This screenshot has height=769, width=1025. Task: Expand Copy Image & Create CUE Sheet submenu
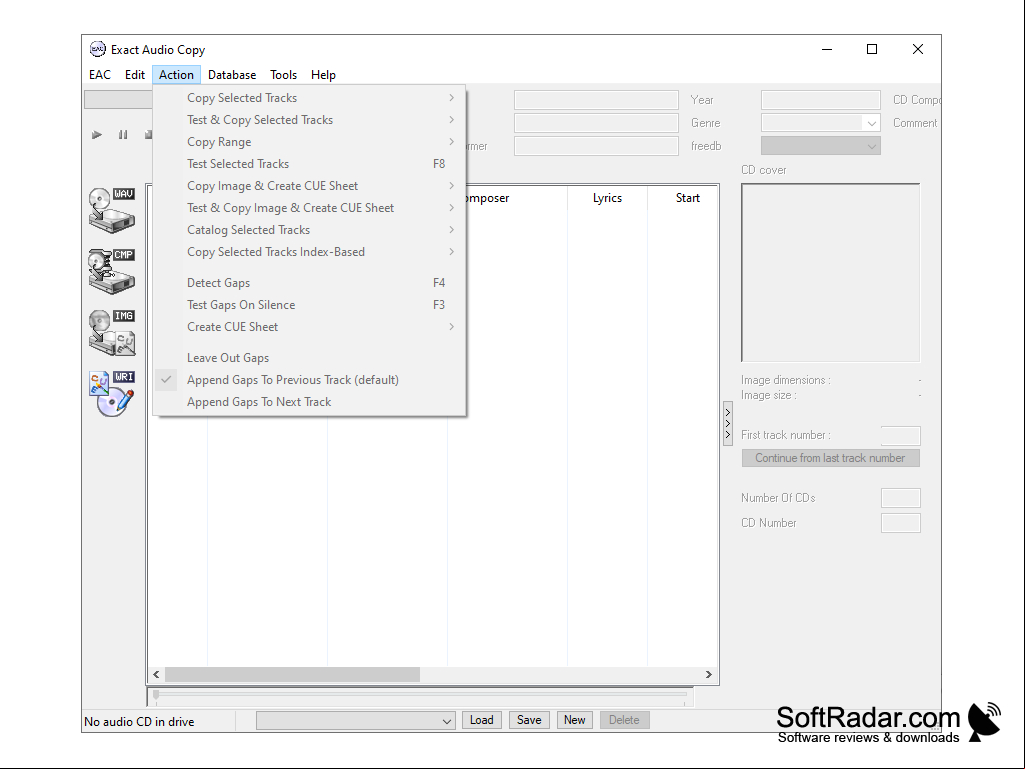point(309,186)
